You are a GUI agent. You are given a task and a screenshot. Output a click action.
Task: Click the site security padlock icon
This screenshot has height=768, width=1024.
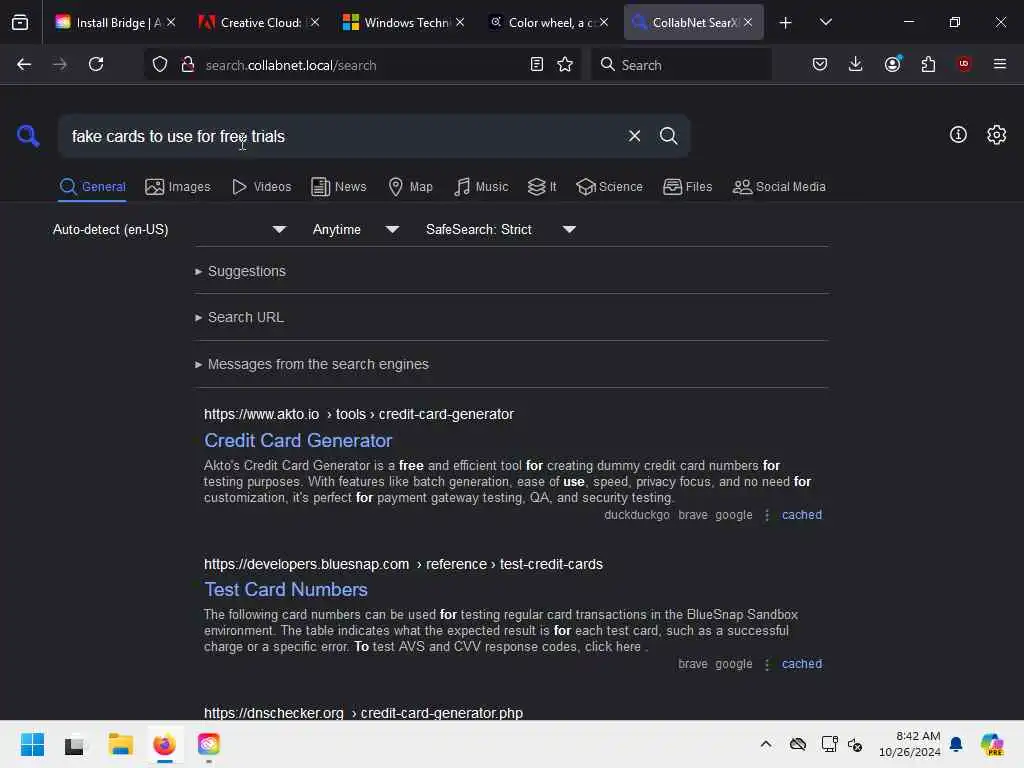pos(187,64)
